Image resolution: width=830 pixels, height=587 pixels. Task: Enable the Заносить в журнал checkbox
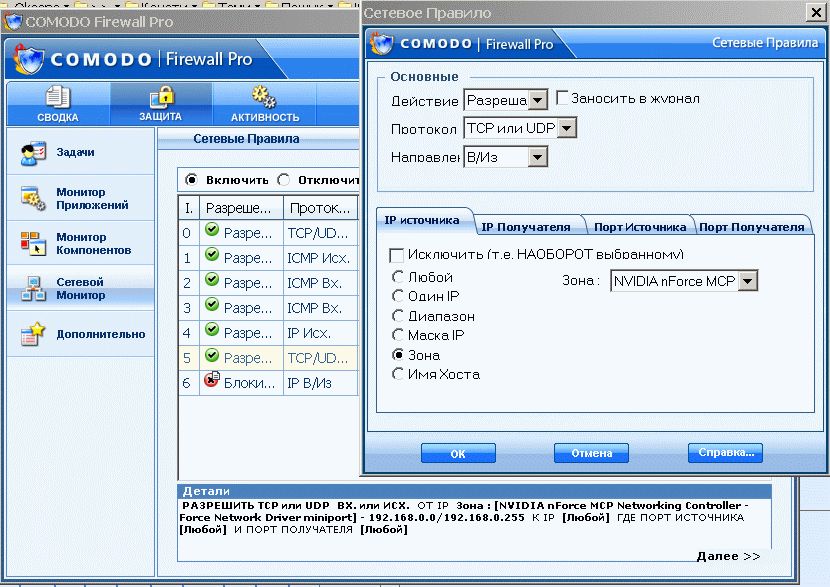[x=562, y=97]
